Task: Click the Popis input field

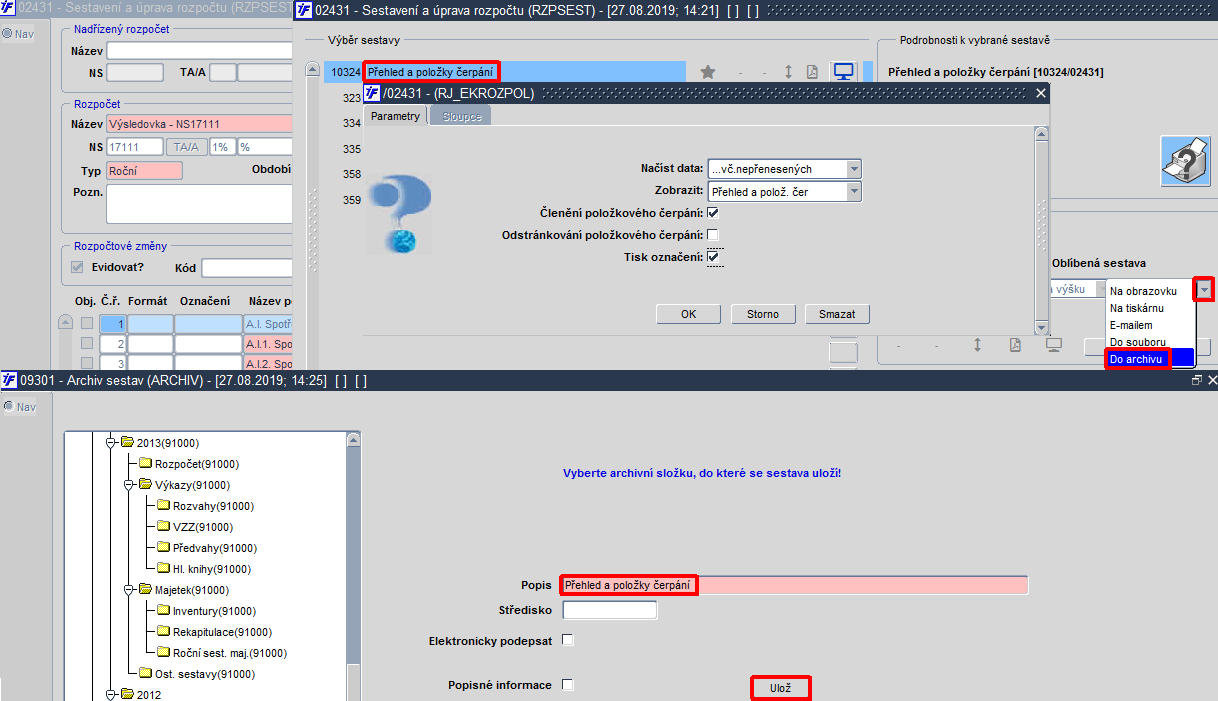Action: click(795, 585)
